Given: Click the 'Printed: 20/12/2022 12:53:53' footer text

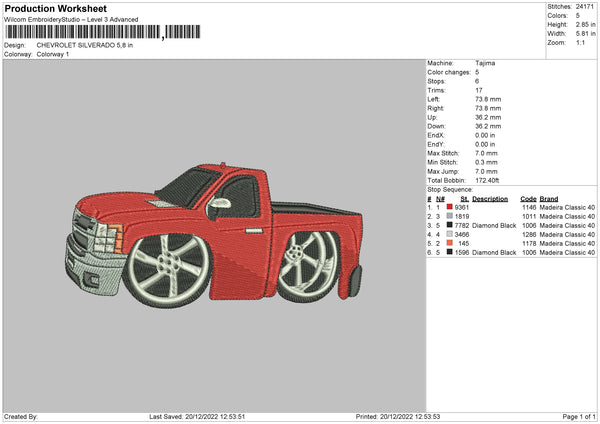Looking at the screenshot, I should point(398,416).
